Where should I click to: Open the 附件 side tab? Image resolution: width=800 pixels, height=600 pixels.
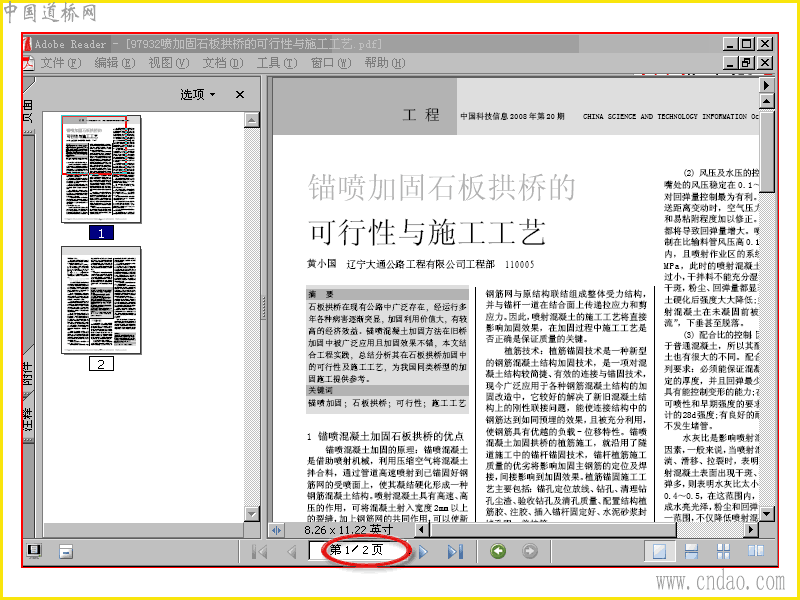click(x=28, y=373)
